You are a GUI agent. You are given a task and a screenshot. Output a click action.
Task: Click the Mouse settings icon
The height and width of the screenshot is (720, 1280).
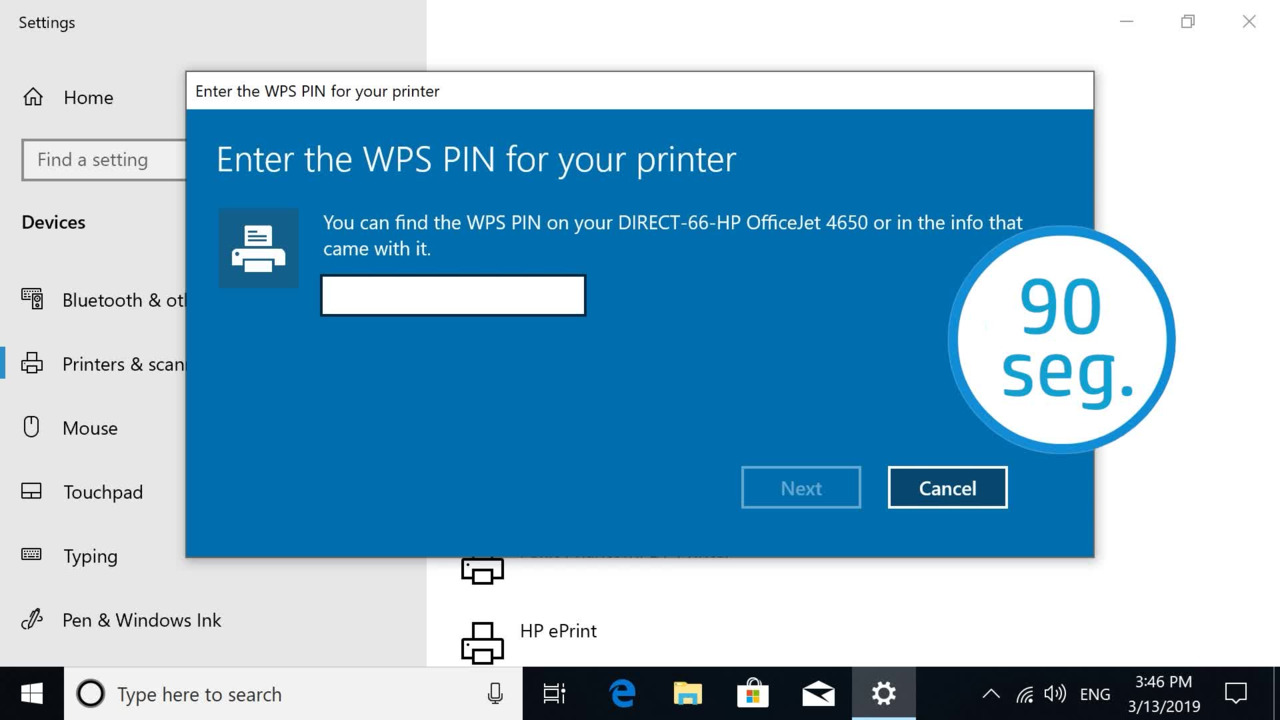[x=32, y=427]
